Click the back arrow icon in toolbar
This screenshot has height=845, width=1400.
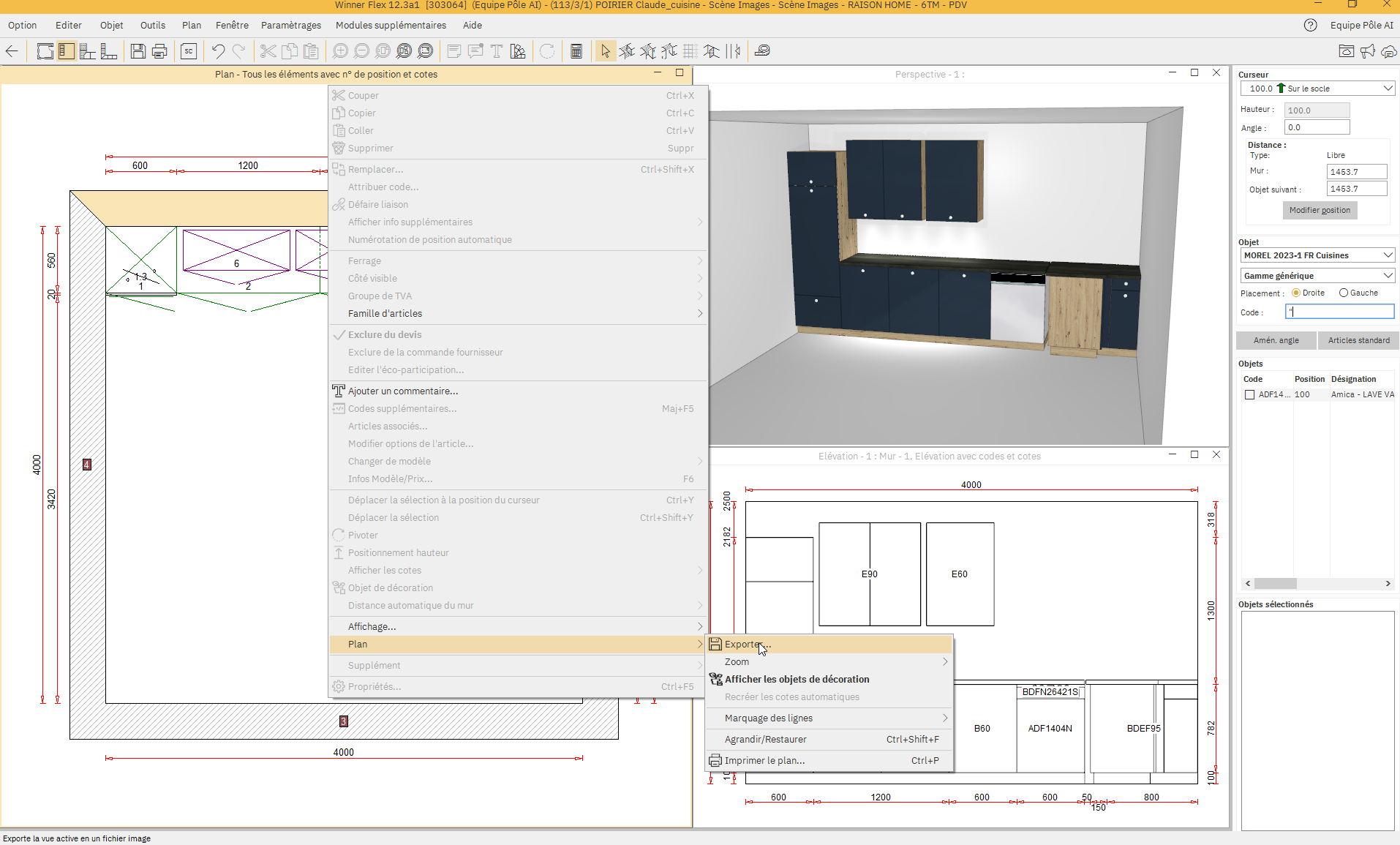click(12, 51)
